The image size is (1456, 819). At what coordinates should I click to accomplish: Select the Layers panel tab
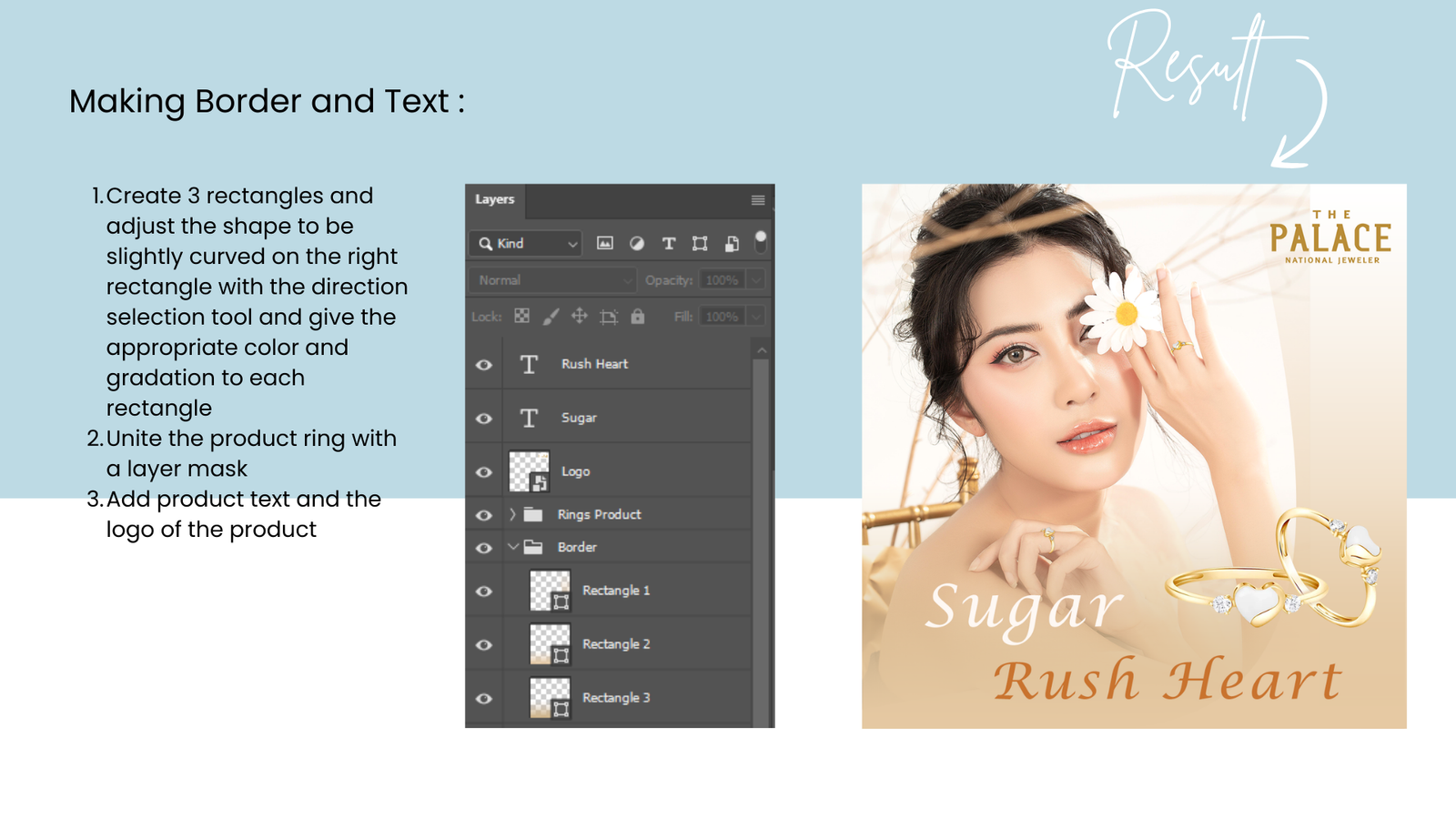click(494, 199)
